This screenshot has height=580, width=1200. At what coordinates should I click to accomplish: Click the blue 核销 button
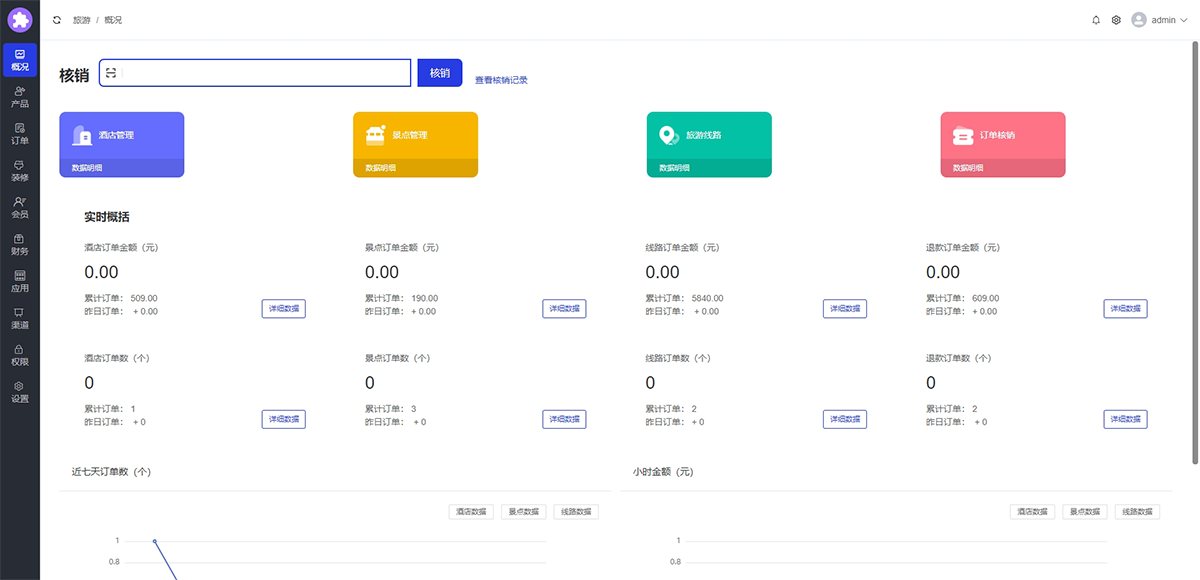tap(440, 73)
